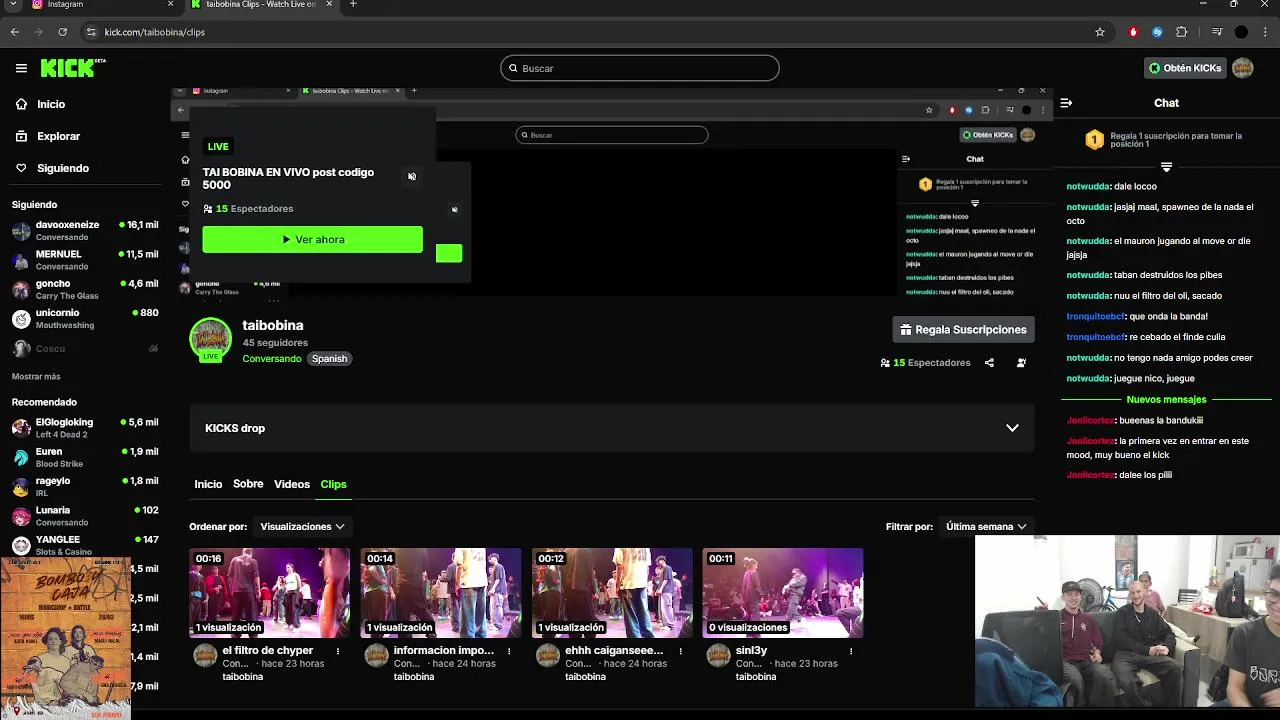This screenshot has height=720, width=1280.
Task: Open the Última semana filter dropdown
Action: tap(986, 526)
